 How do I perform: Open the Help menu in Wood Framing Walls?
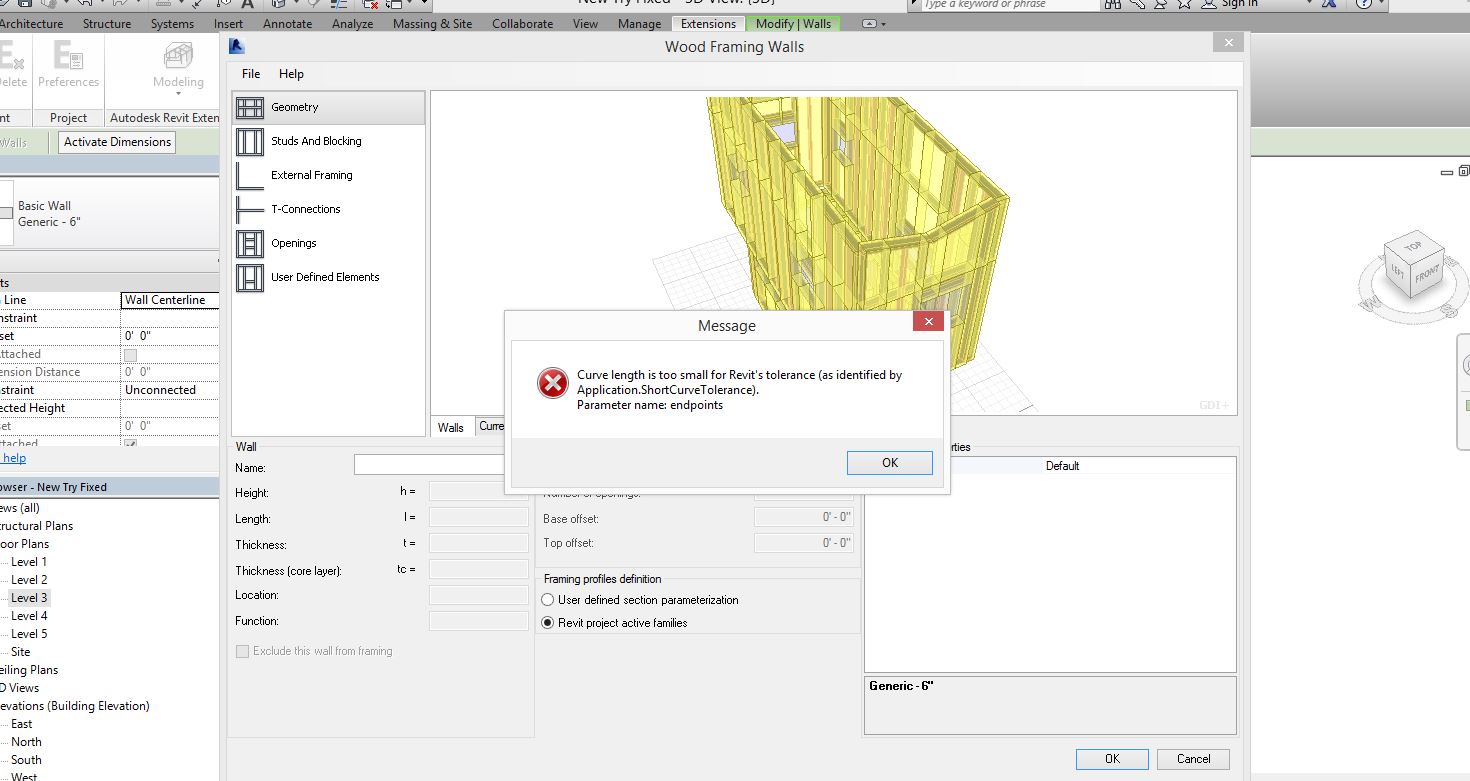pos(291,74)
